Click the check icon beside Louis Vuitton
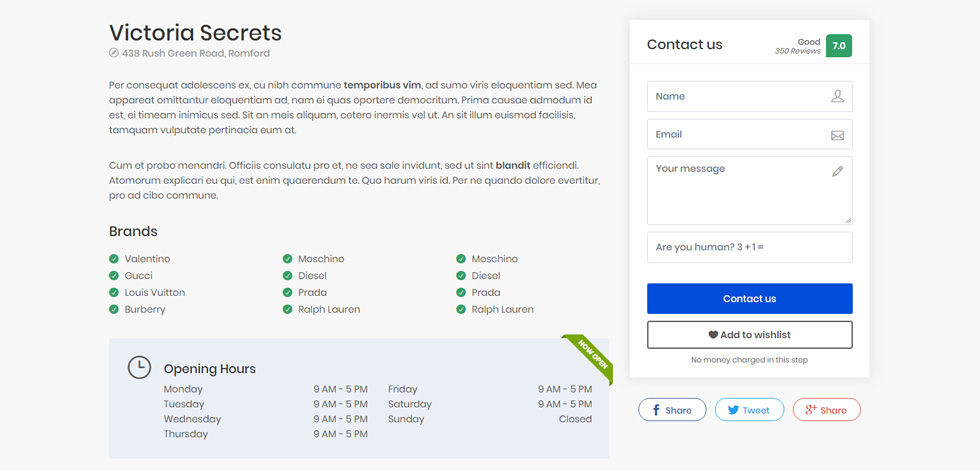Viewport: 980px width, 471px height. tap(114, 292)
